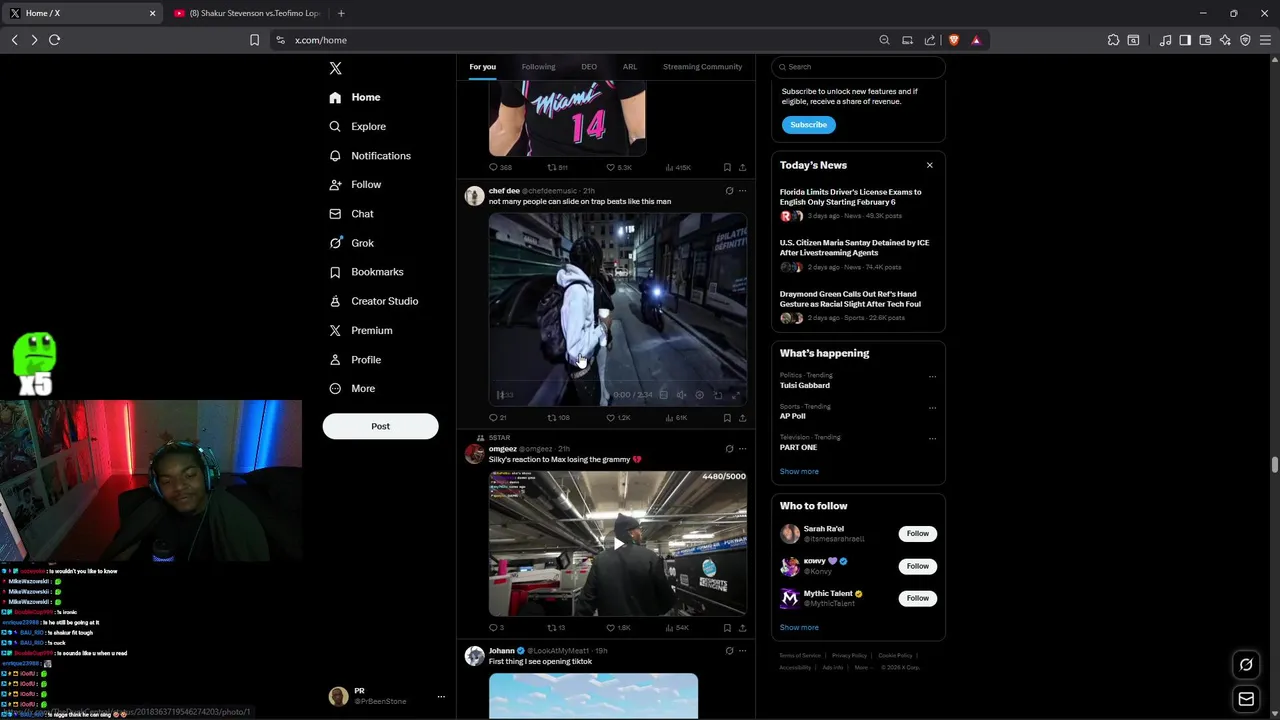Toggle captions on chef dee's video
This screenshot has height=720, width=1280.
(663, 395)
